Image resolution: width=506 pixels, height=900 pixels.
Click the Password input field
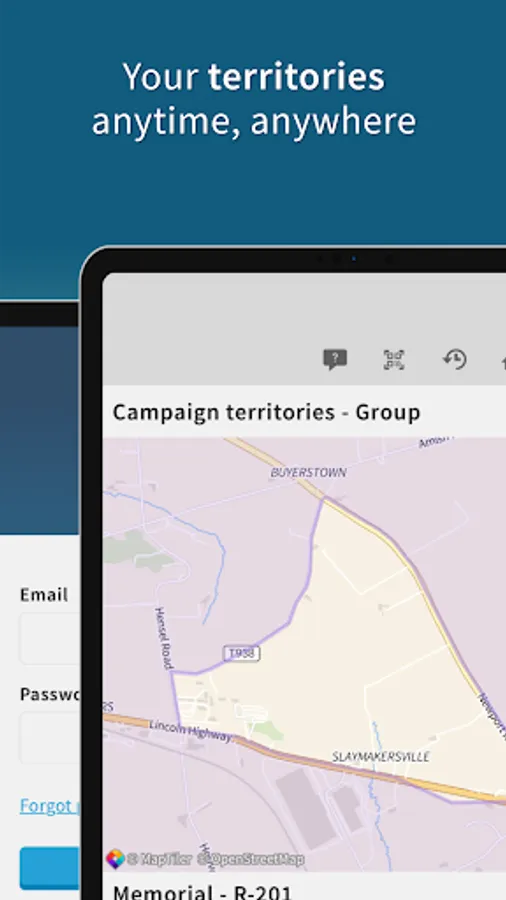point(49,738)
